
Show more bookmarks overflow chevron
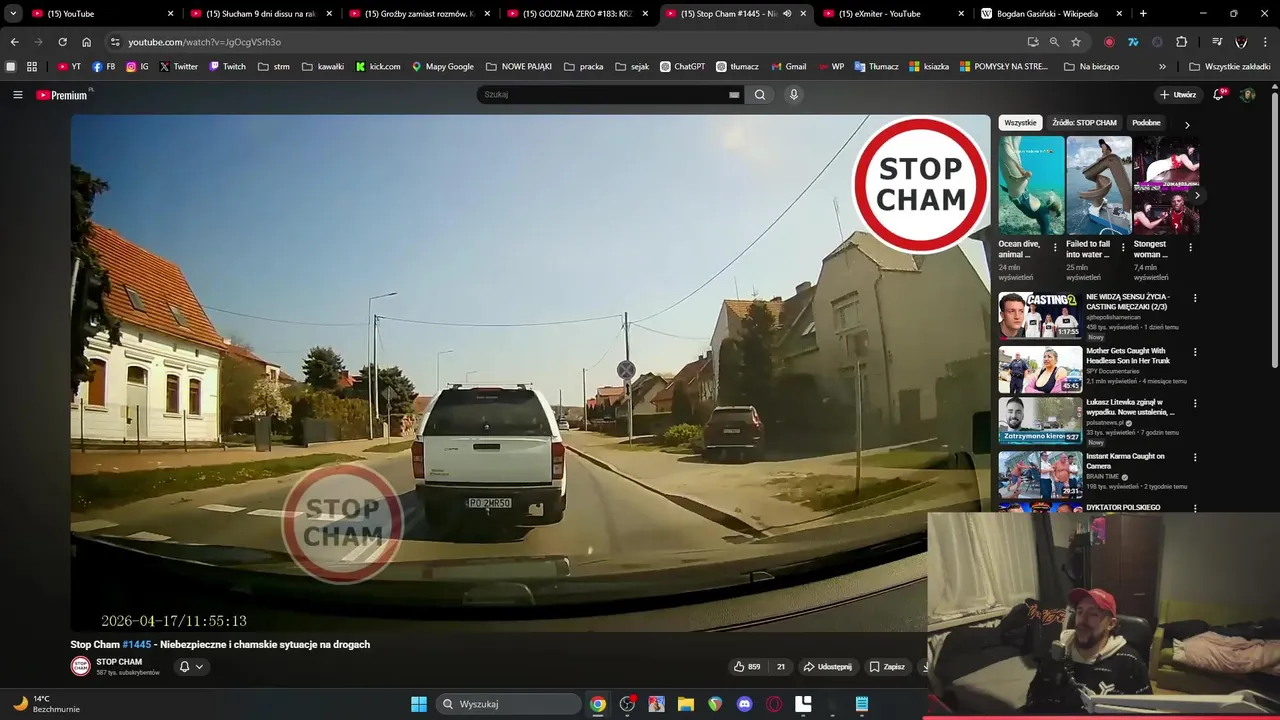[1162, 67]
